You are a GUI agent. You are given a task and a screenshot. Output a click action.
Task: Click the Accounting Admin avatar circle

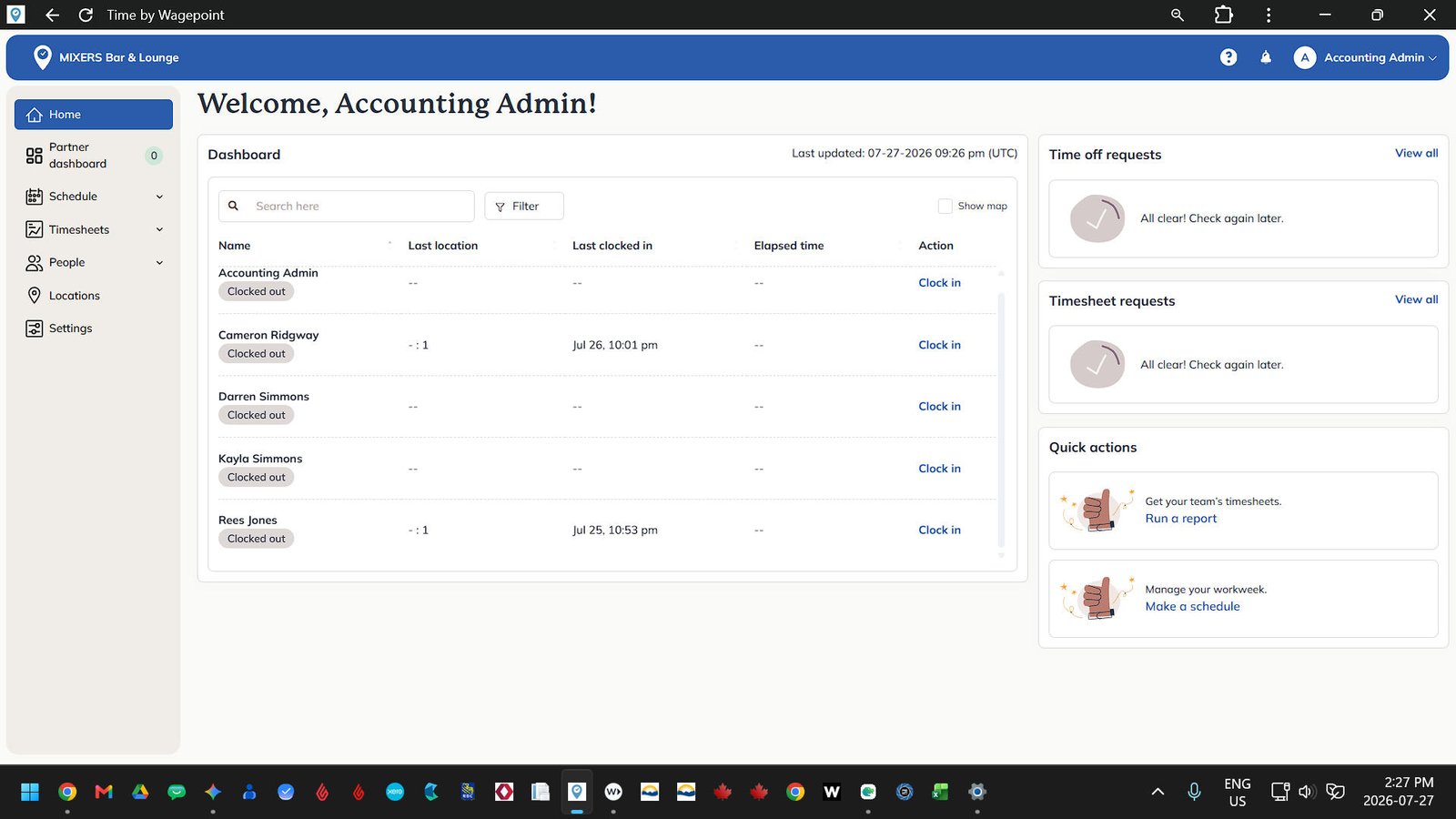[x=1305, y=57]
